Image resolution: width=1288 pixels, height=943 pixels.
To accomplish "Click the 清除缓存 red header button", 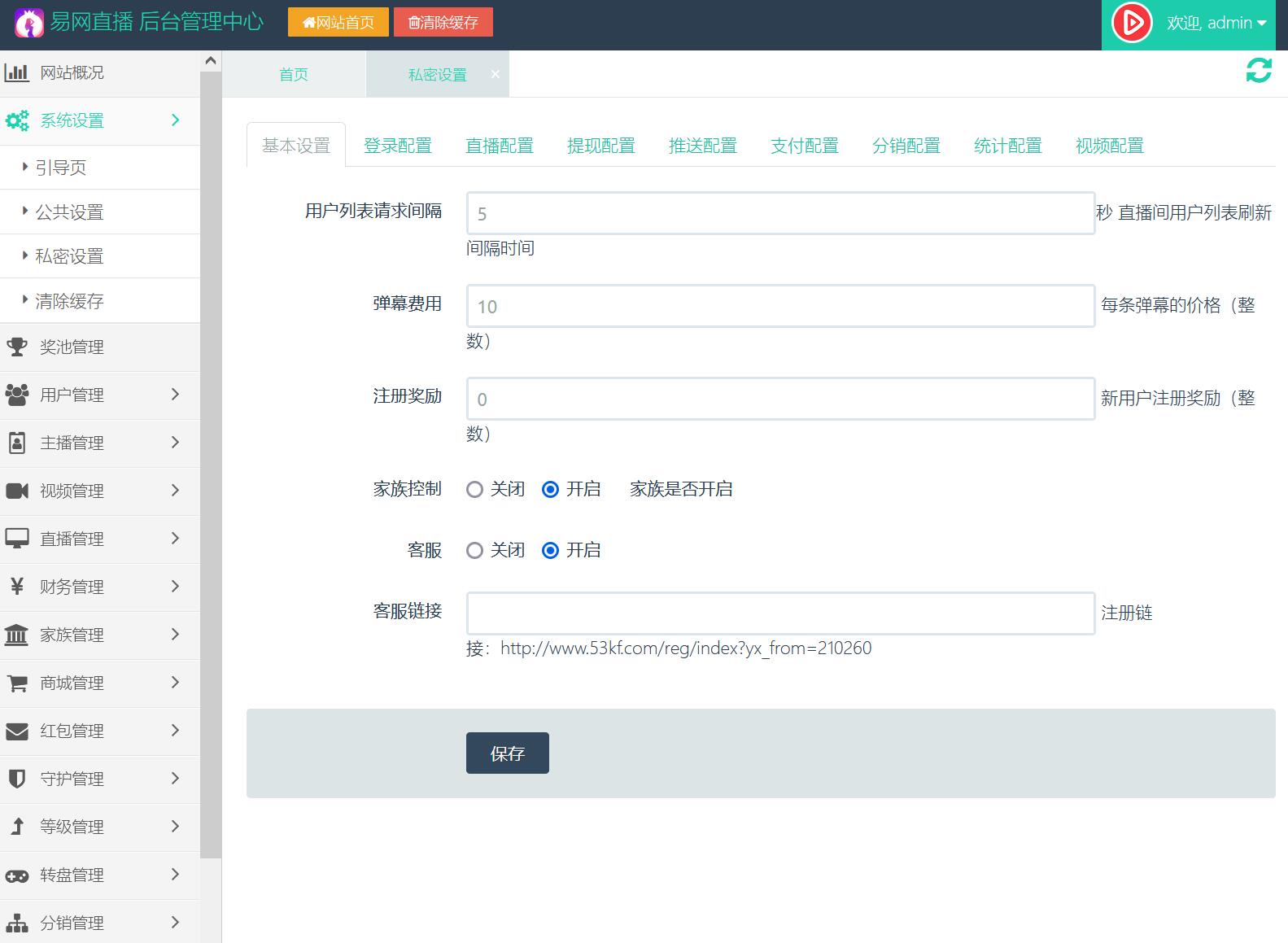I will click(x=443, y=22).
